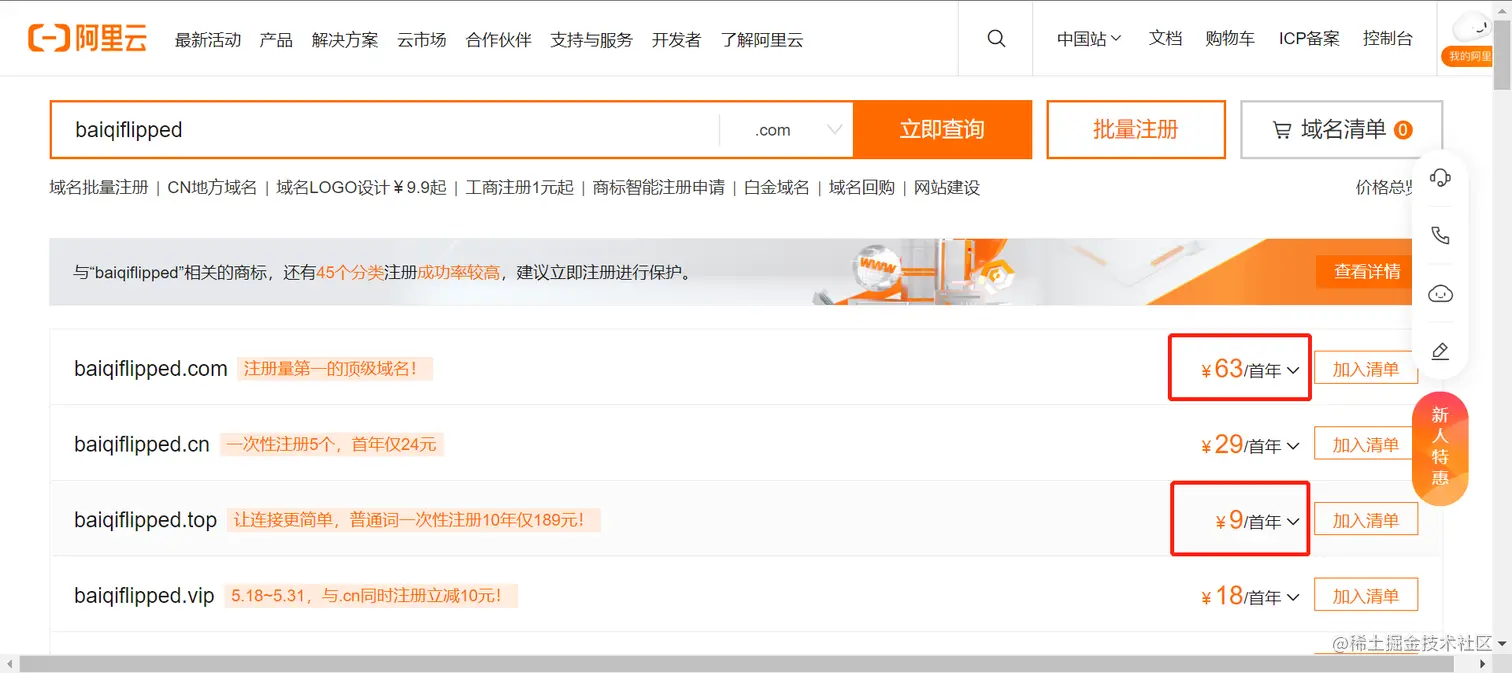Click the 注册量第一的顶级域名 promo tag
The height and width of the screenshot is (673, 1512).
335,369
